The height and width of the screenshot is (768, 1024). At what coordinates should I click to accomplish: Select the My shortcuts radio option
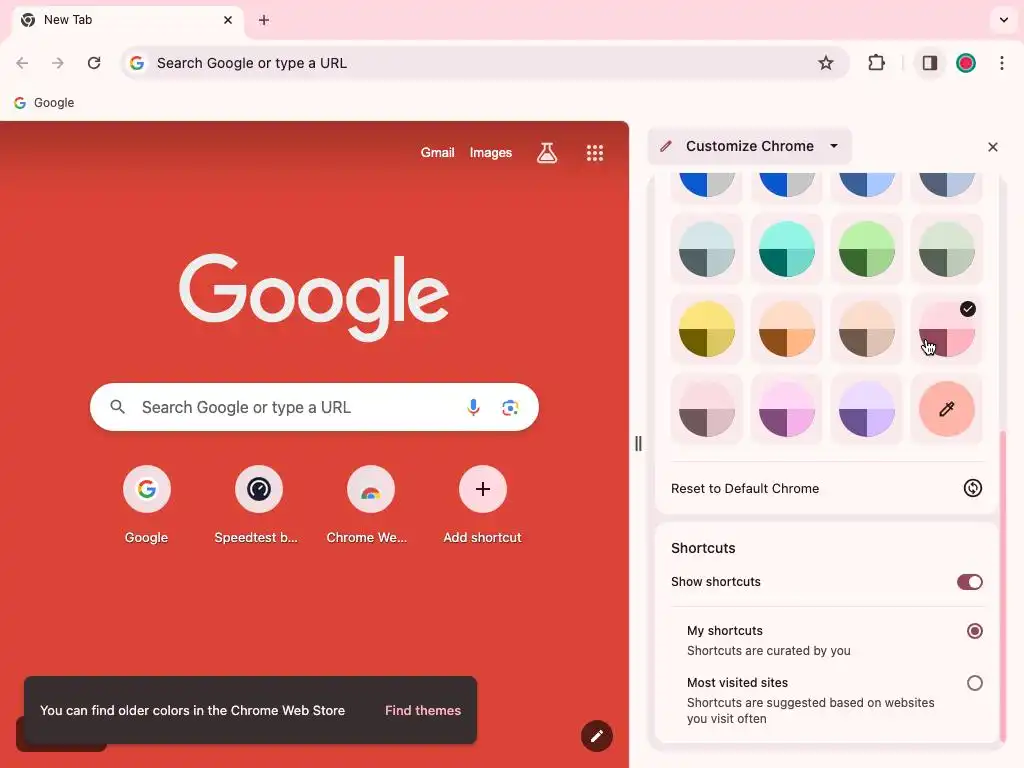pyautogui.click(x=974, y=631)
